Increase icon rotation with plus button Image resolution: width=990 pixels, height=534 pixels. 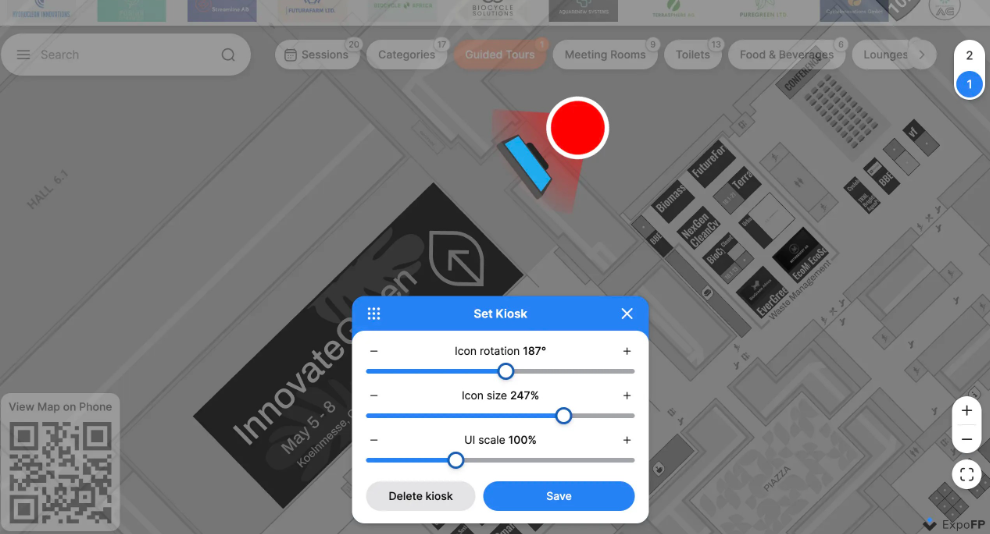tap(627, 351)
